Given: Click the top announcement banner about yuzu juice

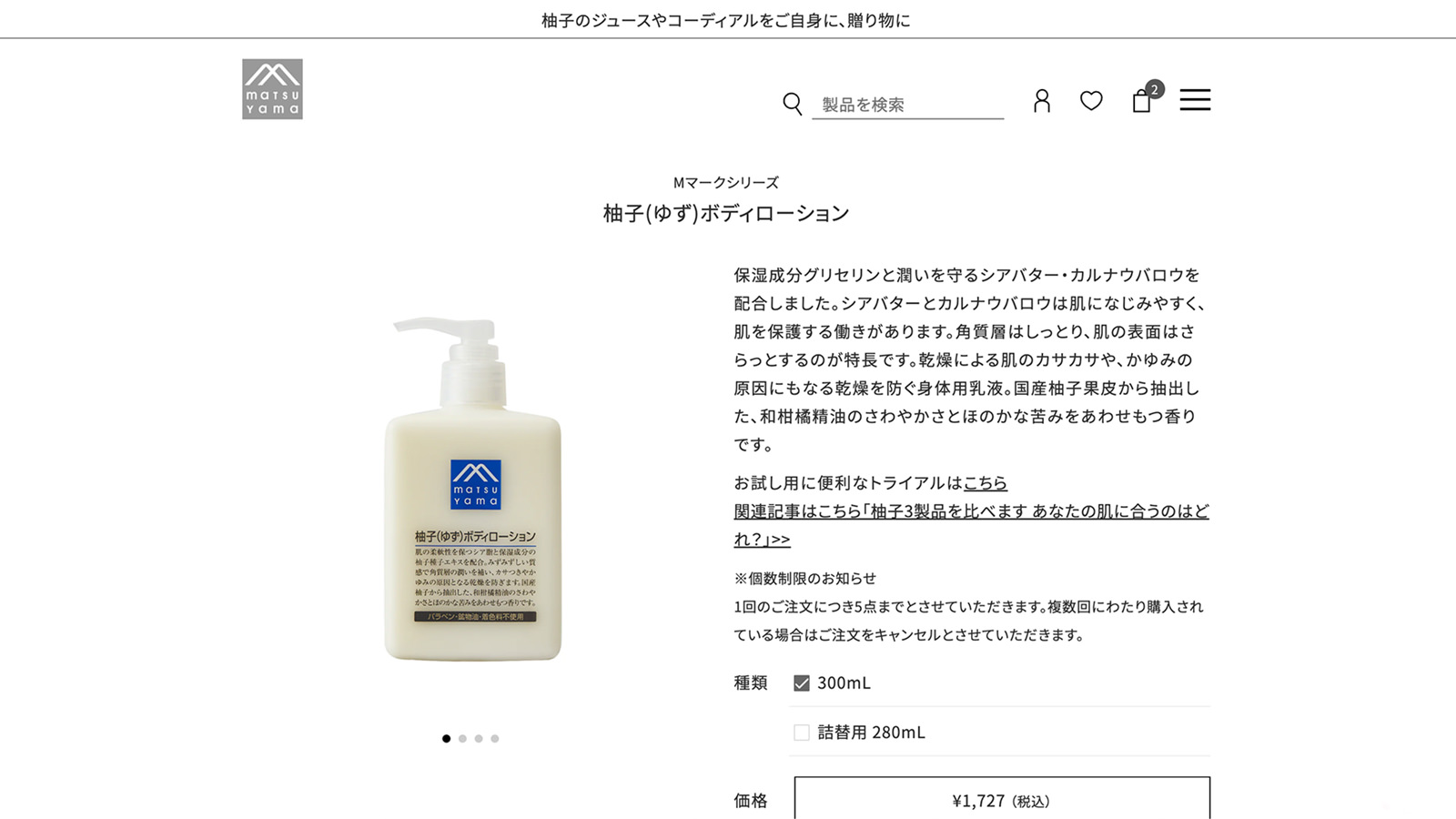Looking at the screenshot, I should tap(726, 20).
